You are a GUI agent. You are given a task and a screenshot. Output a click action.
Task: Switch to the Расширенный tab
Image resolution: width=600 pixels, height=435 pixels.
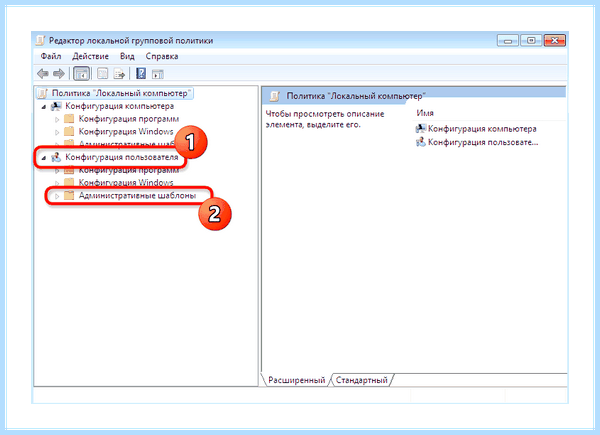pyautogui.click(x=296, y=380)
